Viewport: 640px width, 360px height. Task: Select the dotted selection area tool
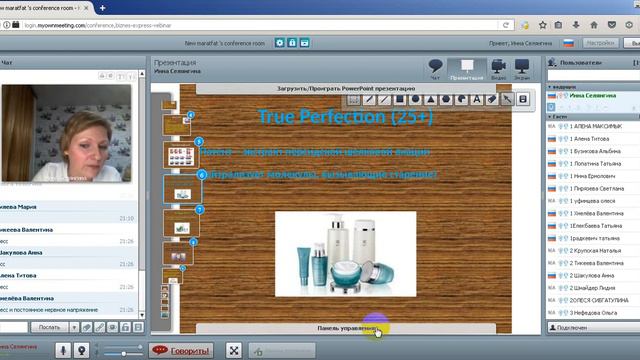[x=353, y=99]
